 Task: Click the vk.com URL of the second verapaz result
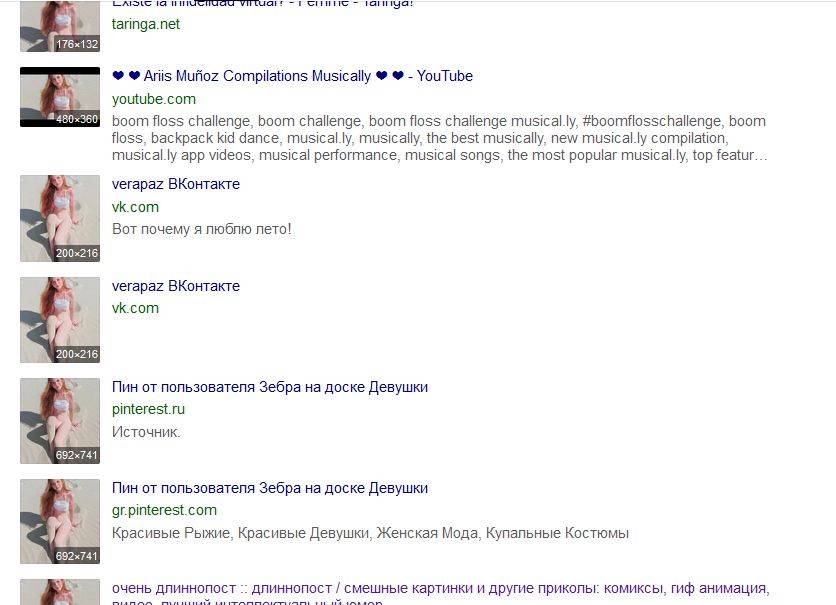[135, 308]
